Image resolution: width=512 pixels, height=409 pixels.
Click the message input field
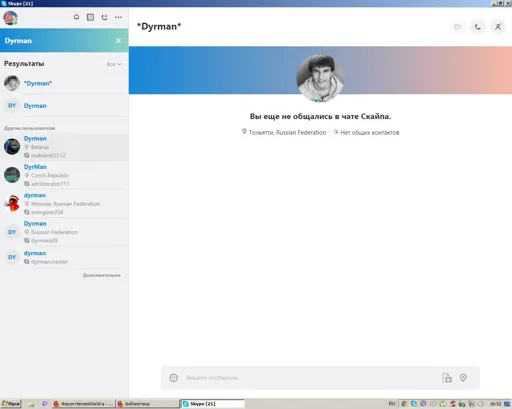click(310, 378)
